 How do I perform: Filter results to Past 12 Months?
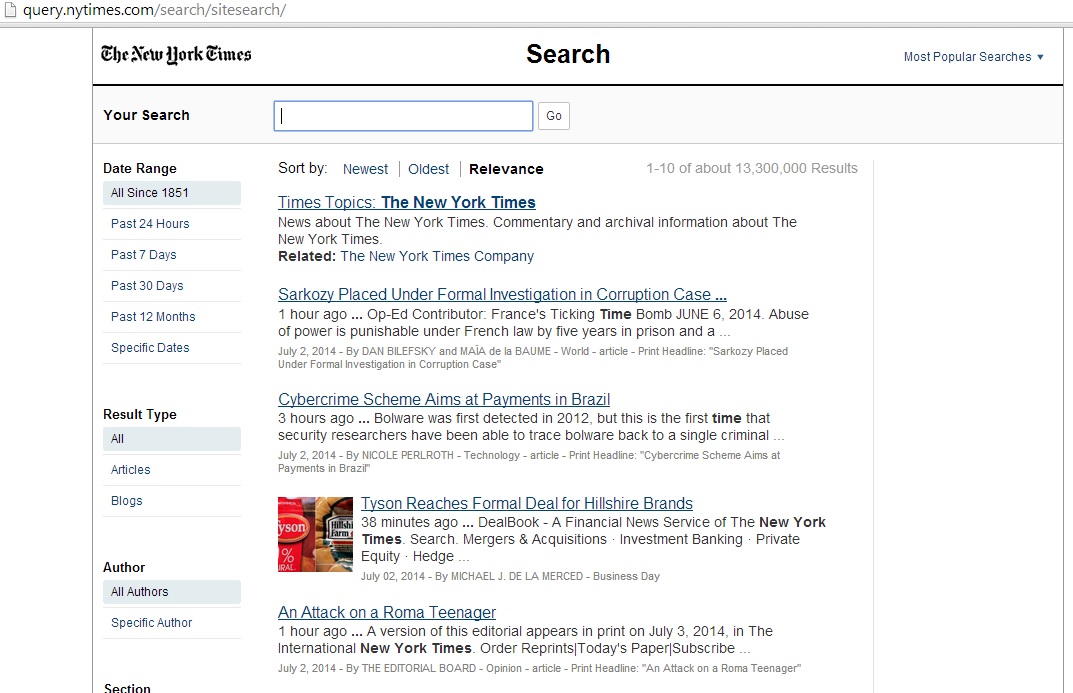(x=153, y=317)
